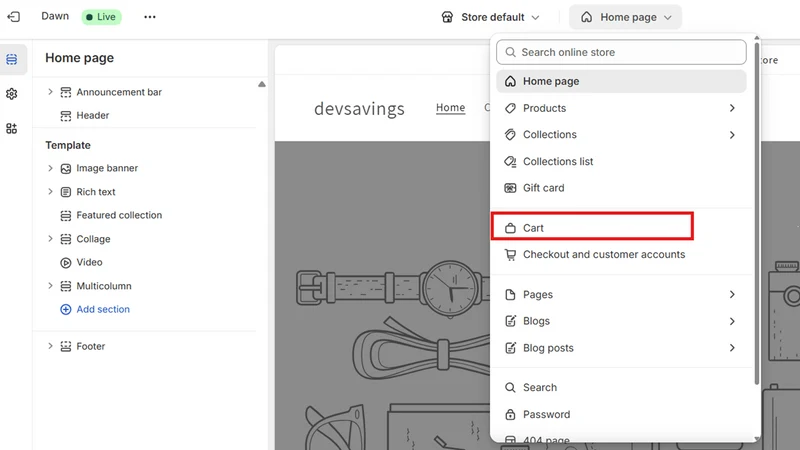Choose the Password template entry
This screenshot has width=800, height=450.
click(621, 414)
